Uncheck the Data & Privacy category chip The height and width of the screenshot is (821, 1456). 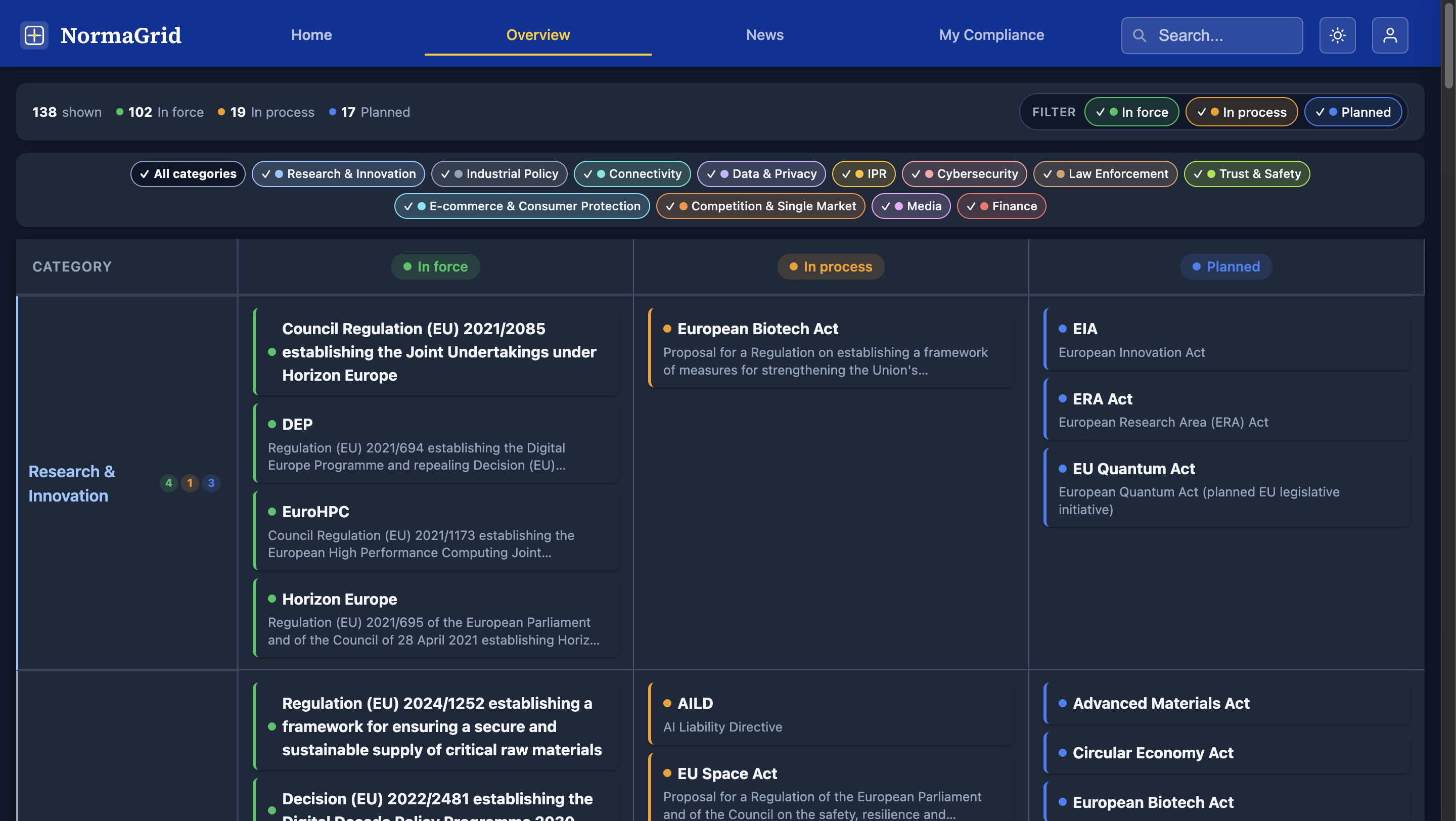(x=761, y=174)
